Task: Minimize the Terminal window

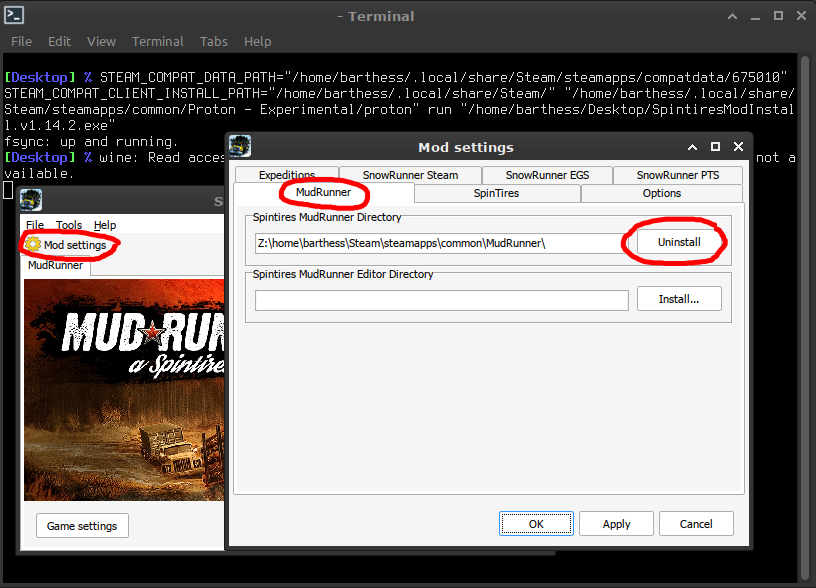Action: [755, 17]
